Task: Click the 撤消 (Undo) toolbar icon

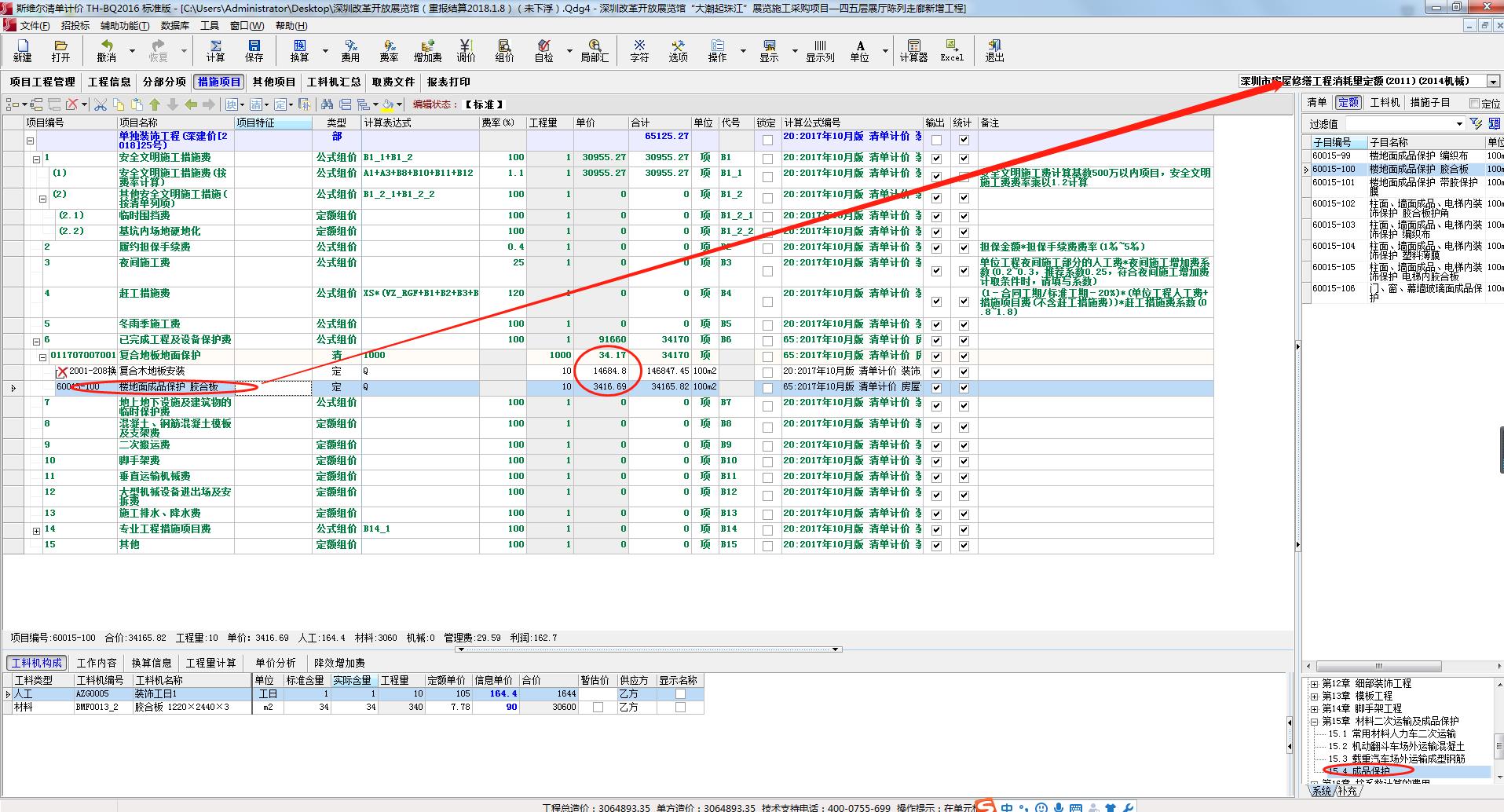Action: (106, 51)
